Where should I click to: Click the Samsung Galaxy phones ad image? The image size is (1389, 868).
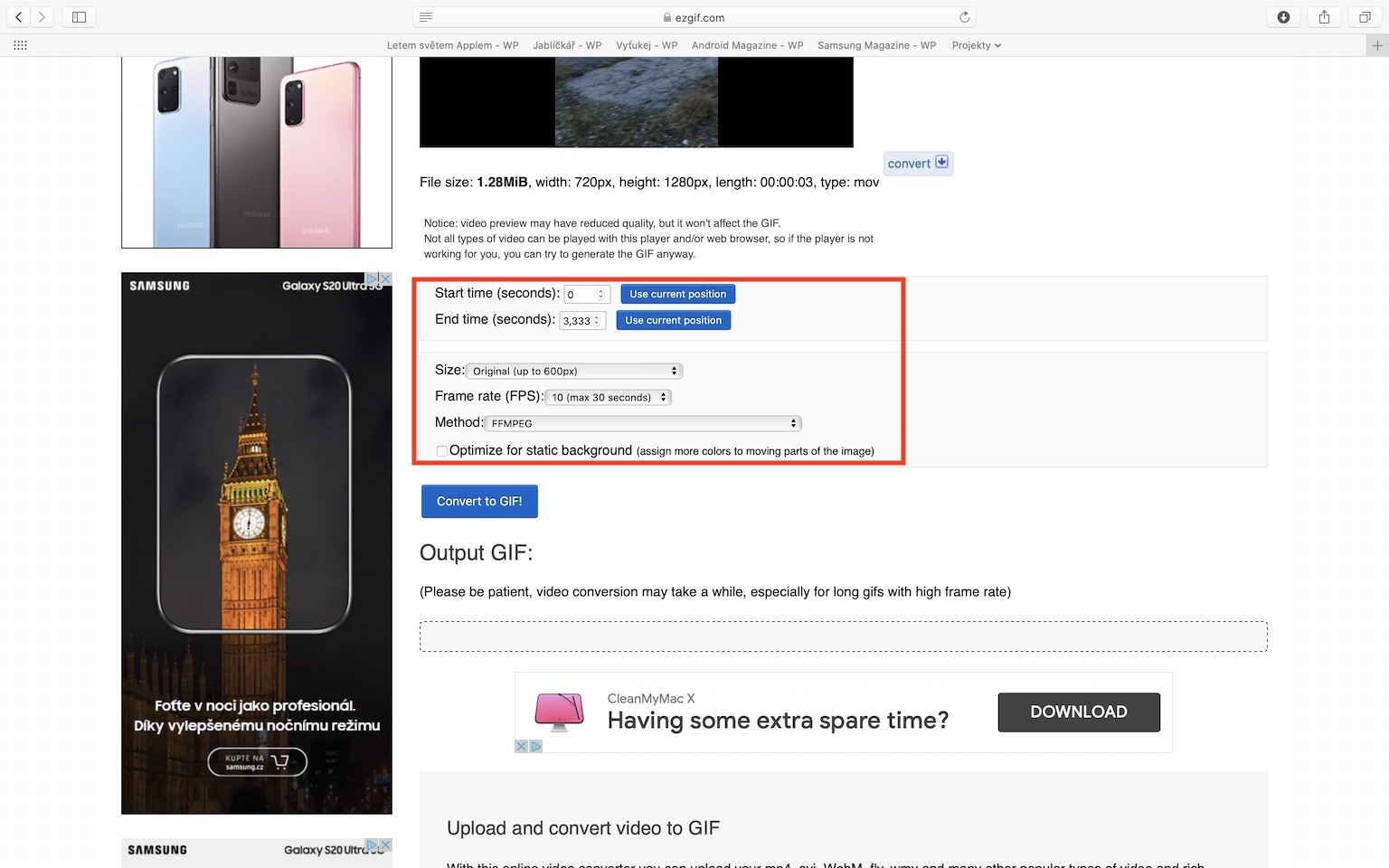click(257, 152)
